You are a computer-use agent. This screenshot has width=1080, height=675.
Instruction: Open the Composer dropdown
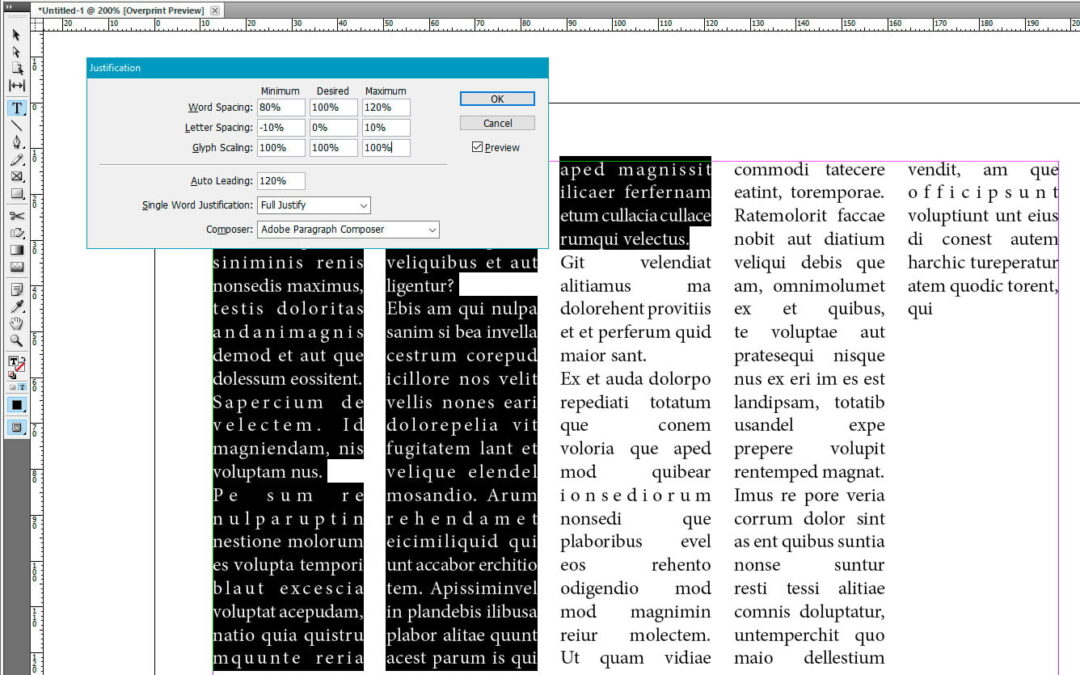pos(348,230)
